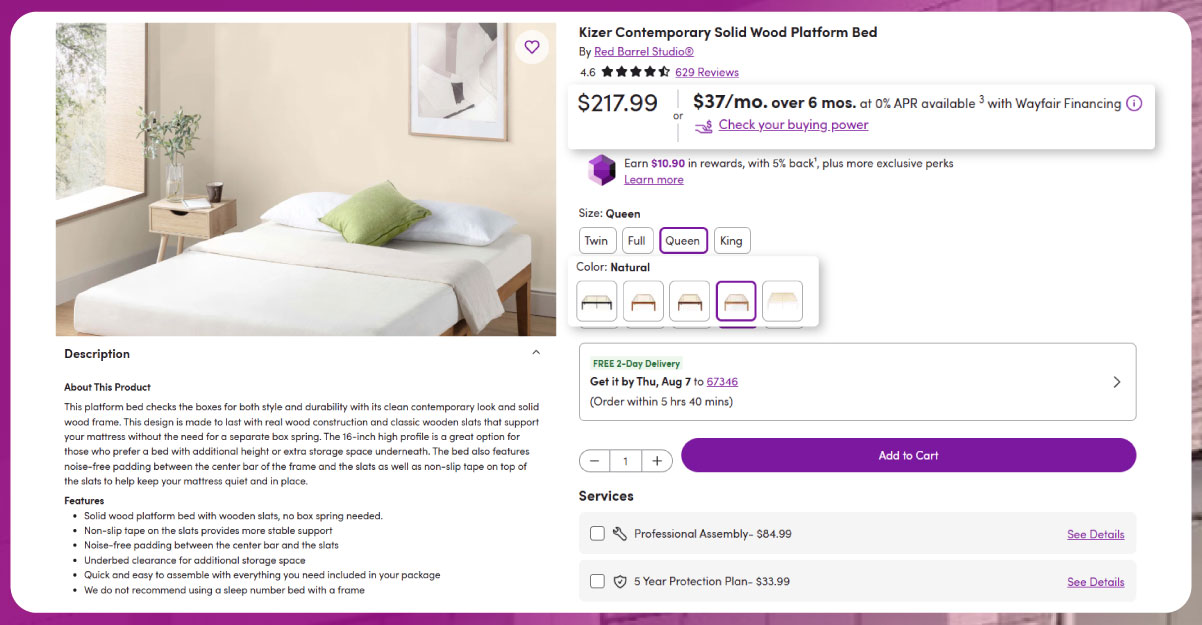The width and height of the screenshot is (1202, 625).
Task: Click the 67346 delivery zip code link
Action: pos(722,381)
